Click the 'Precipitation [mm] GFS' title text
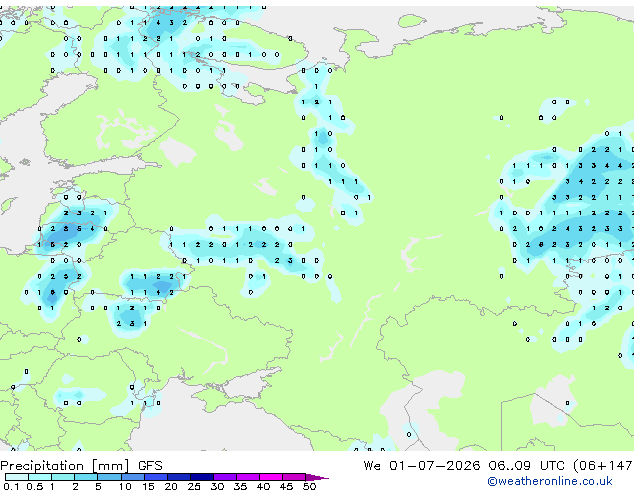This screenshot has height=490, width=634. pyautogui.click(x=81, y=466)
